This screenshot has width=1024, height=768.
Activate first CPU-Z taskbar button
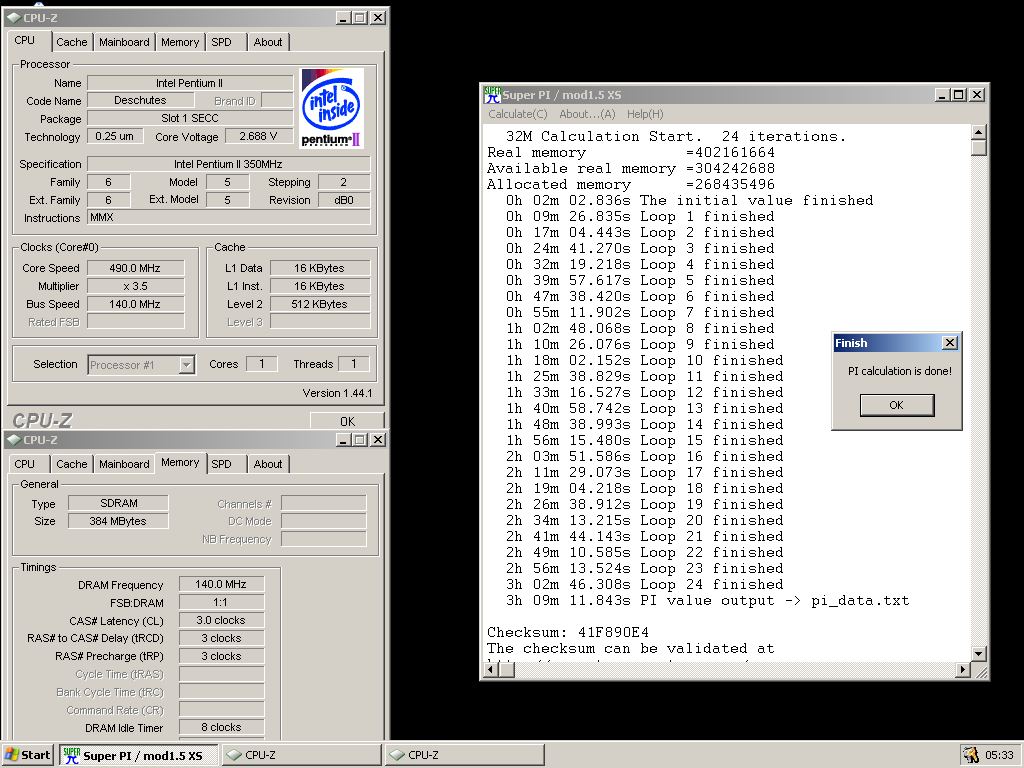302,755
